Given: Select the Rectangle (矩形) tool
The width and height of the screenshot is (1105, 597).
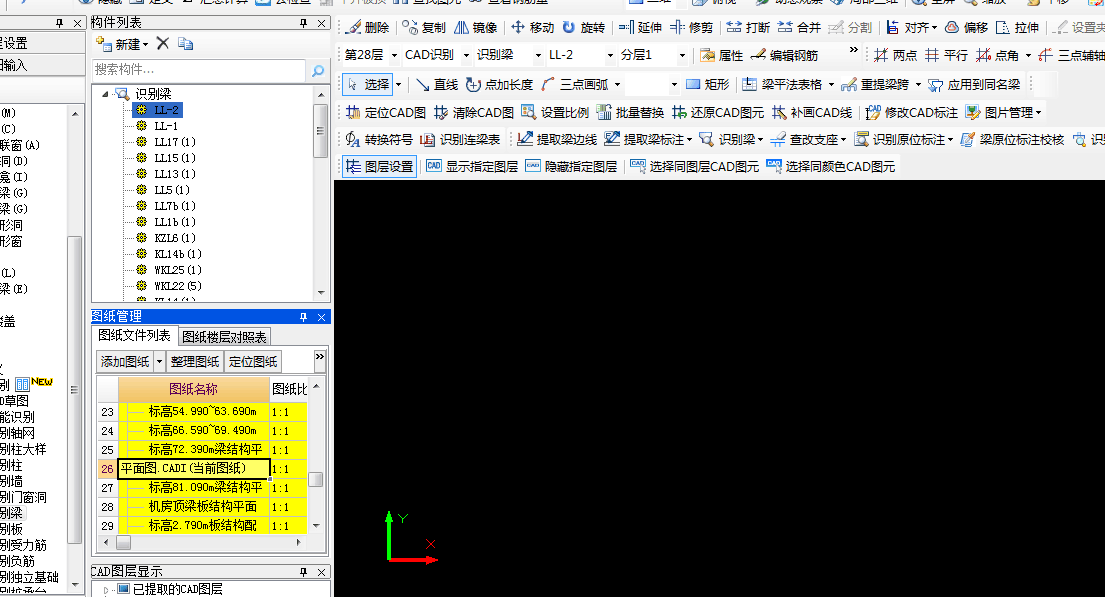Looking at the screenshot, I should click(708, 85).
